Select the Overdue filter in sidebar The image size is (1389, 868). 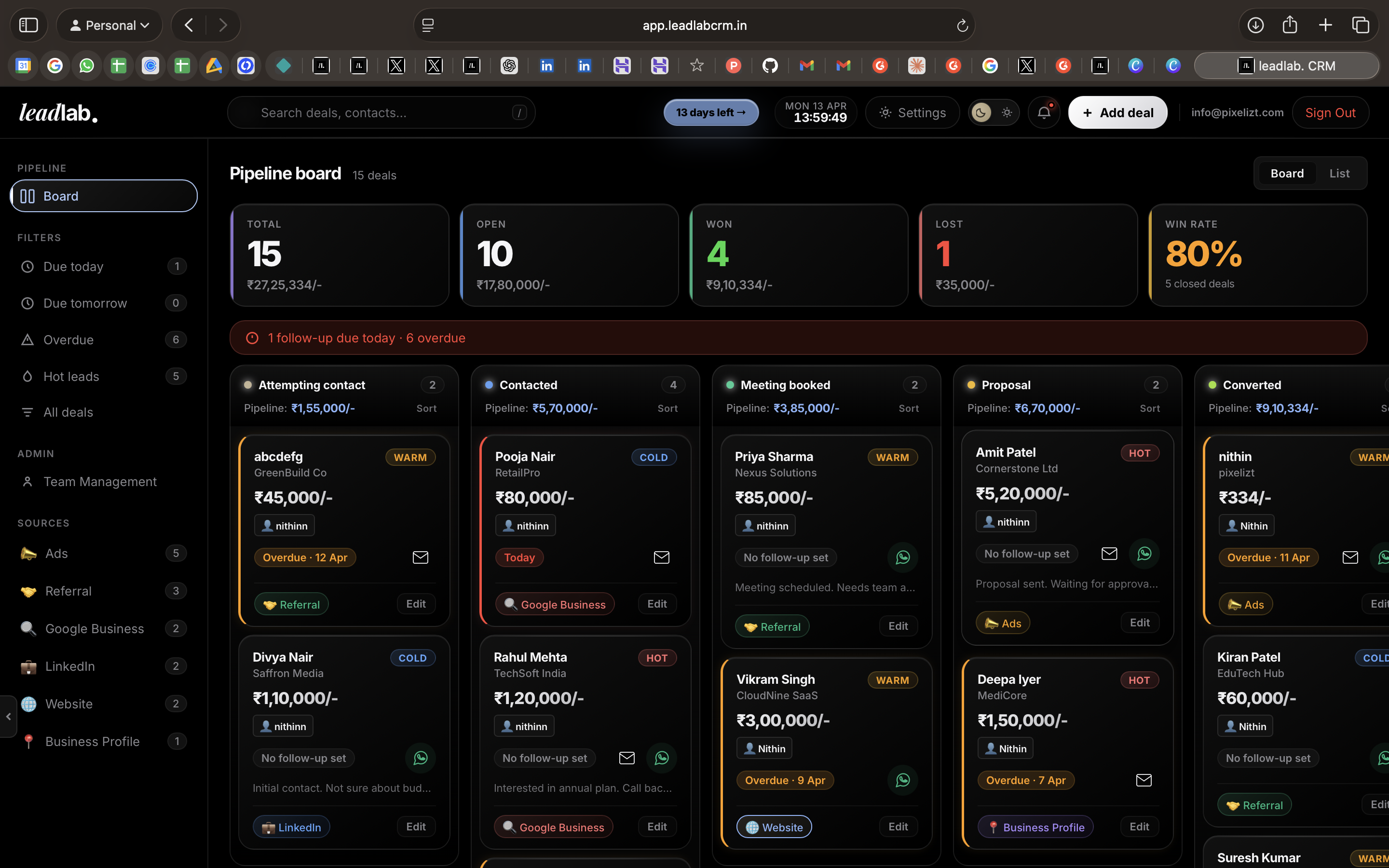(x=68, y=339)
